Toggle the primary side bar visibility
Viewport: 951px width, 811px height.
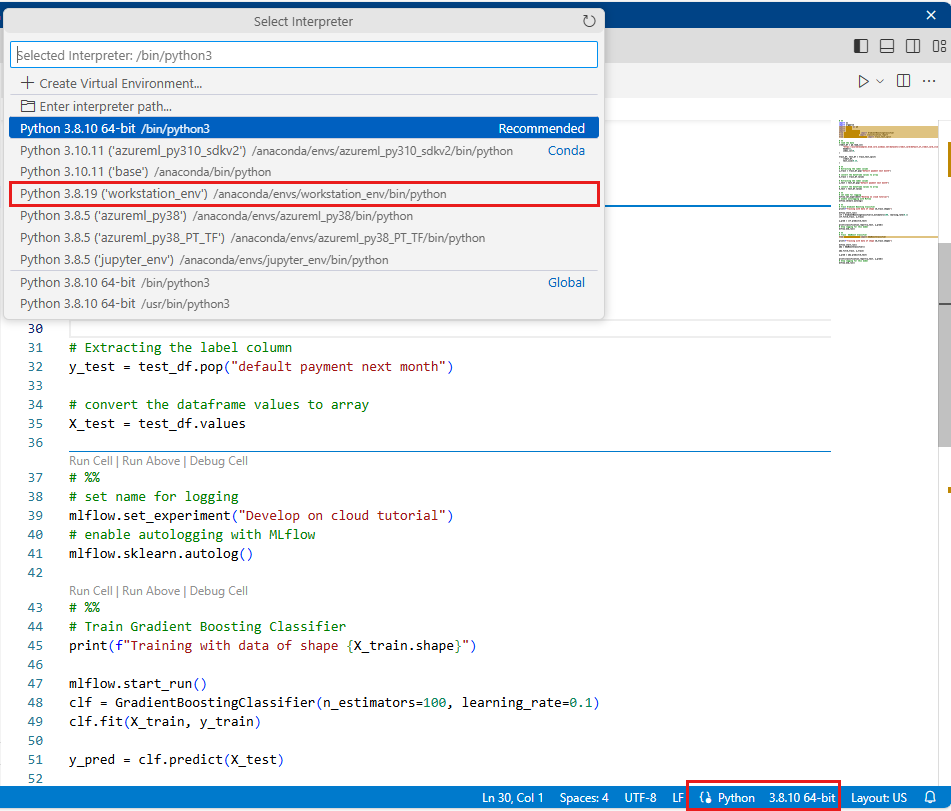click(x=861, y=46)
